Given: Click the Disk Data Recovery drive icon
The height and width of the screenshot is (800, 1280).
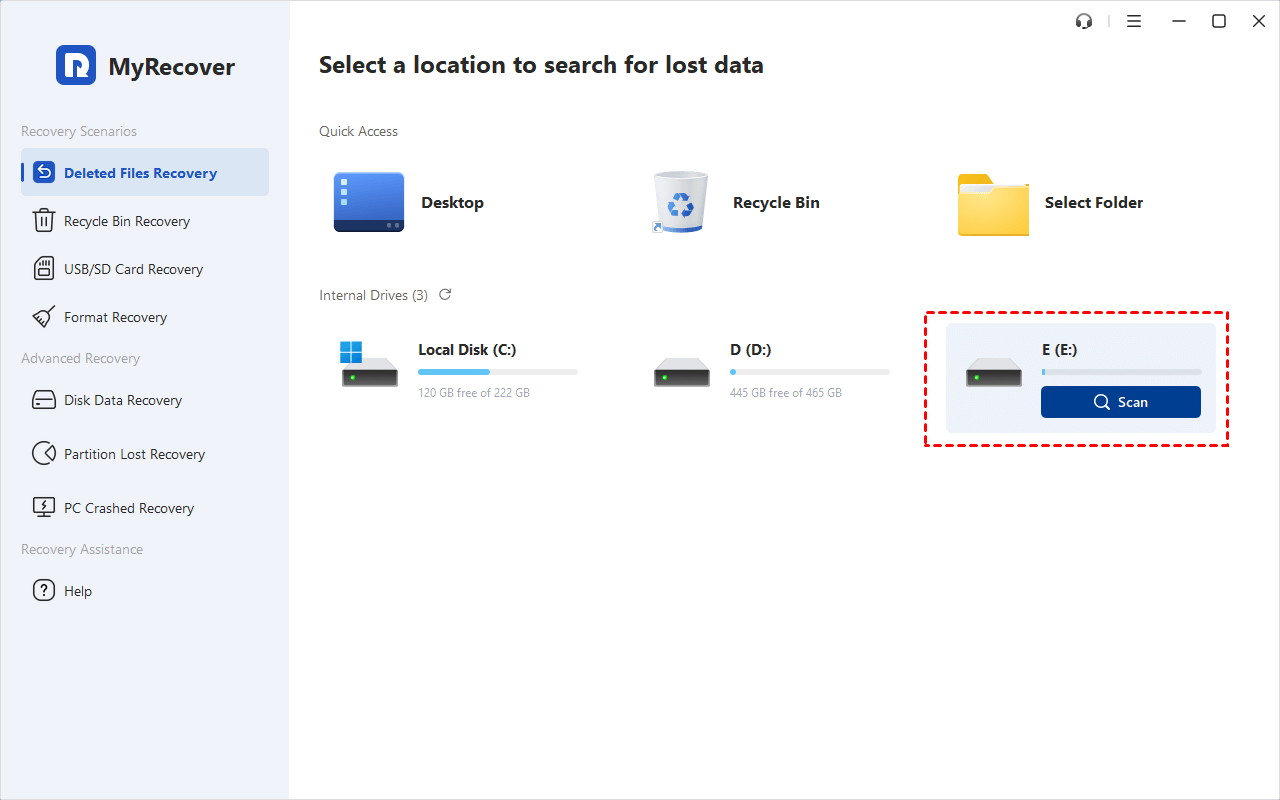Looking at the screenshot, I should [44, 400].
